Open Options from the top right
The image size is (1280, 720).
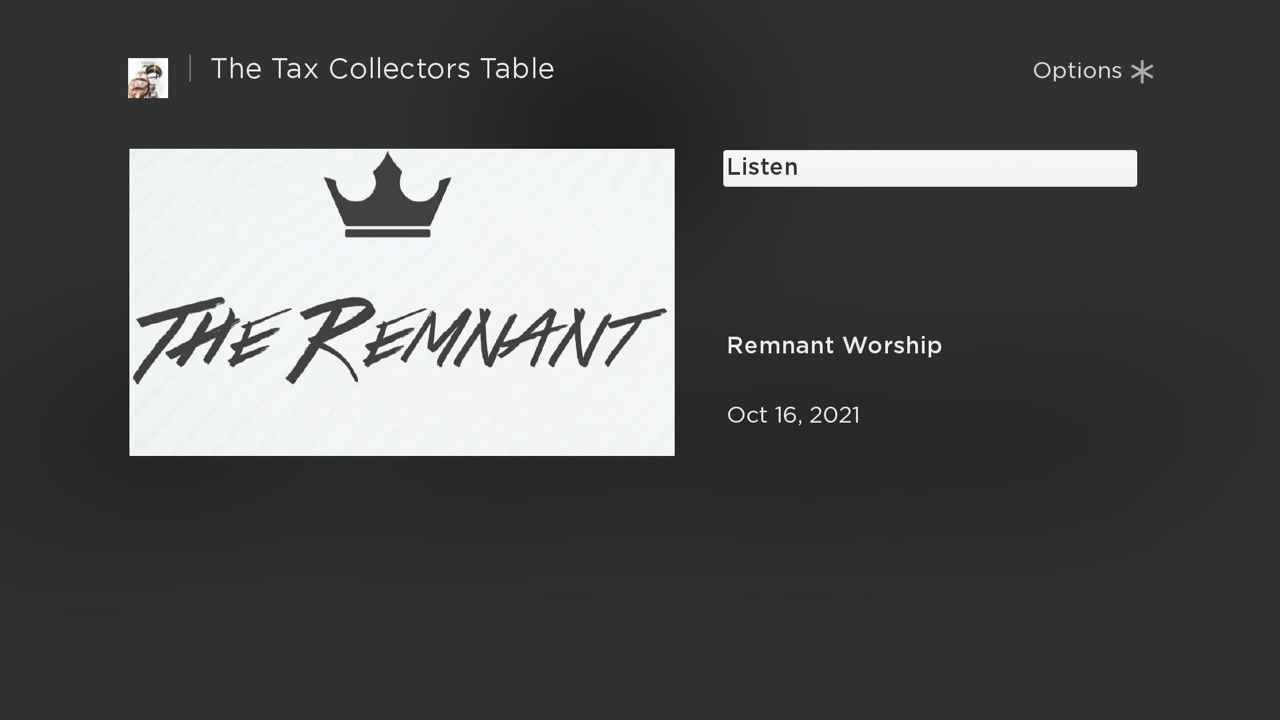click(x=1093, y=71)
